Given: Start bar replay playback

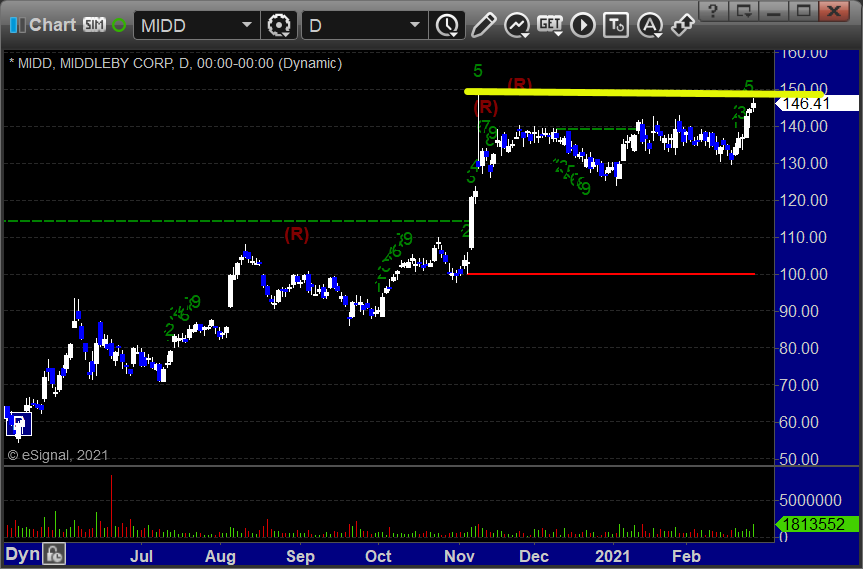Looking at the screenshot, I should tap(583, 25).
